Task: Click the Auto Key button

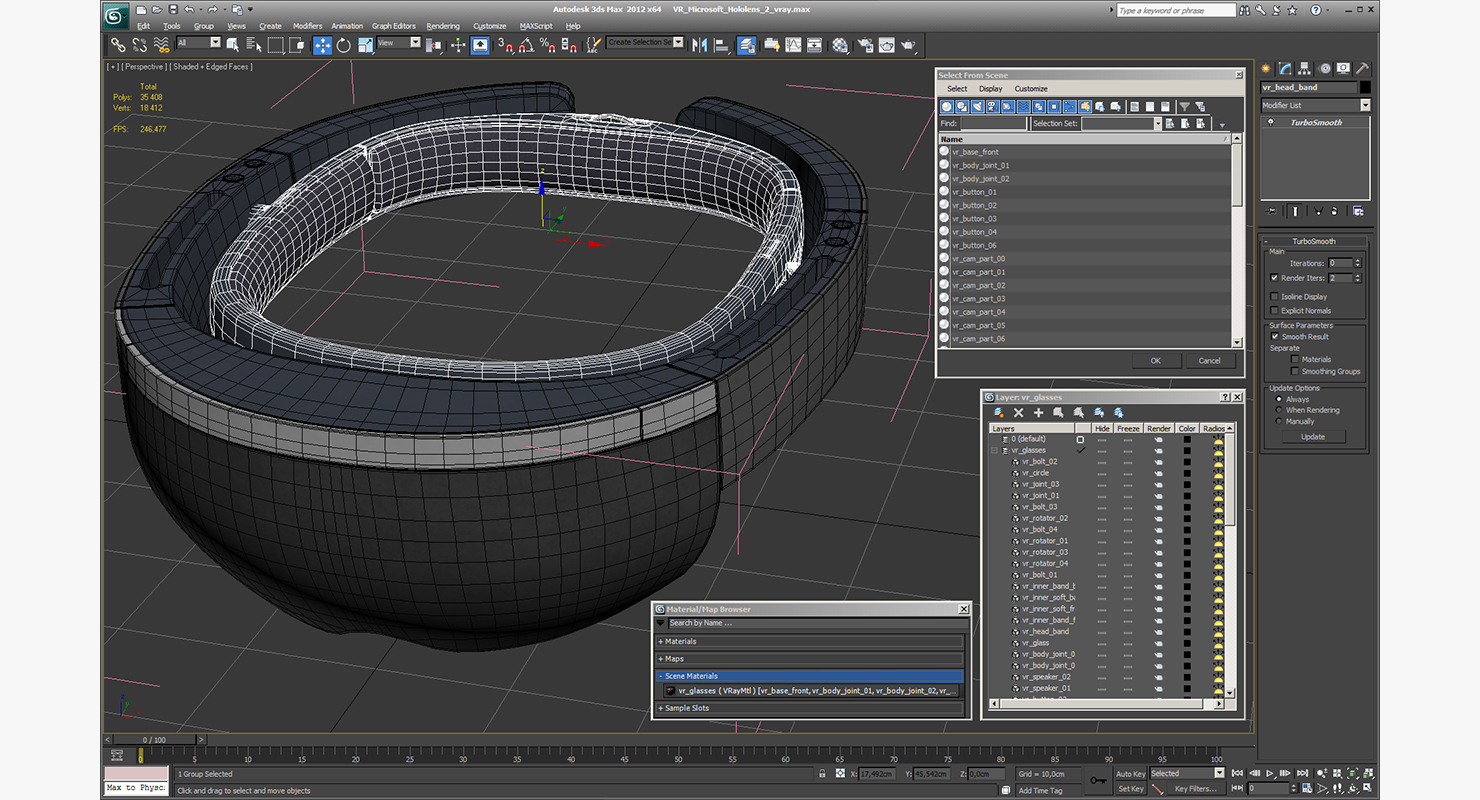Action: pos(1130,773)
